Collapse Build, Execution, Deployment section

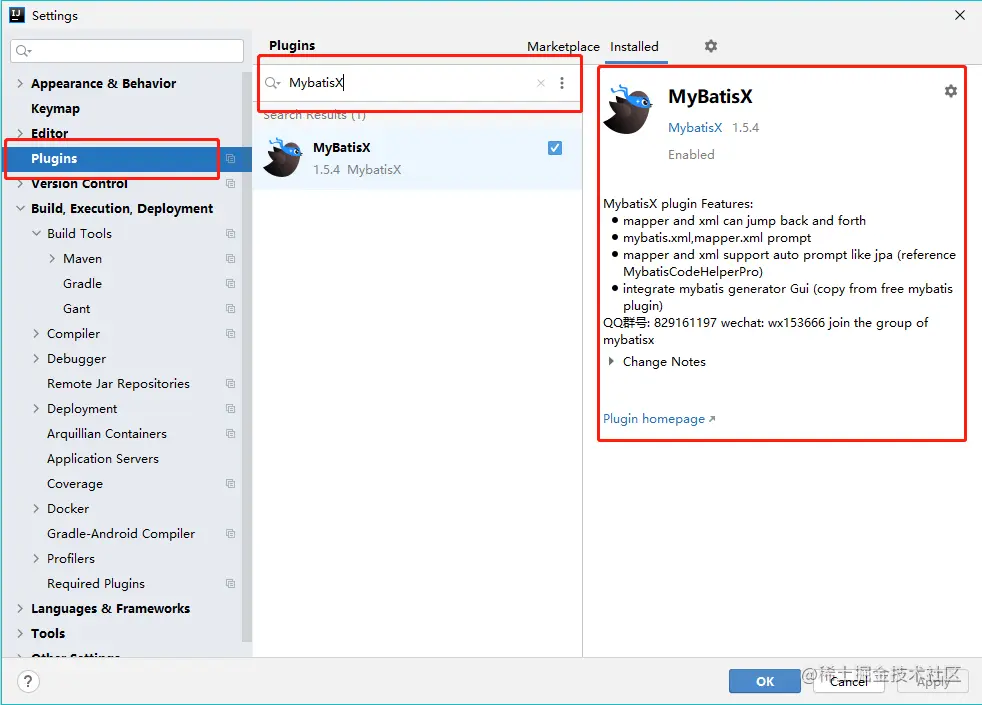point(20,208)
